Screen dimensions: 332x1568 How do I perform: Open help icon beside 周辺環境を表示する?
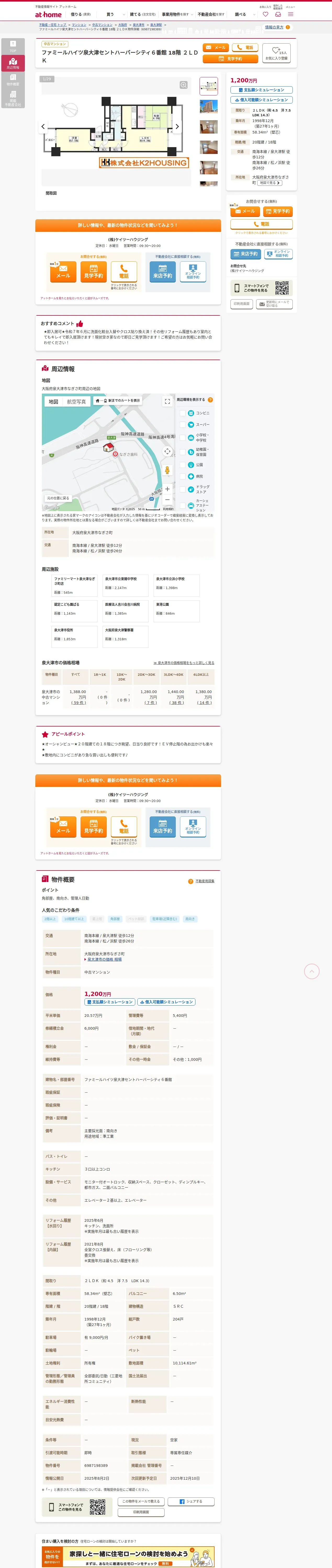[210, 400]
